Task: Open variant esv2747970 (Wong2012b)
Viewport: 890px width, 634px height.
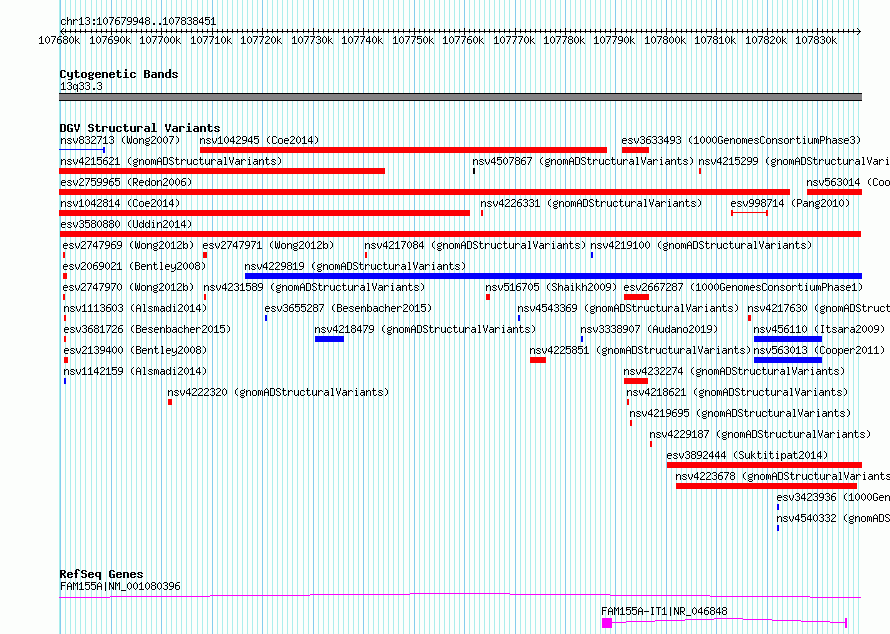Action: click(x=128, y=287)
